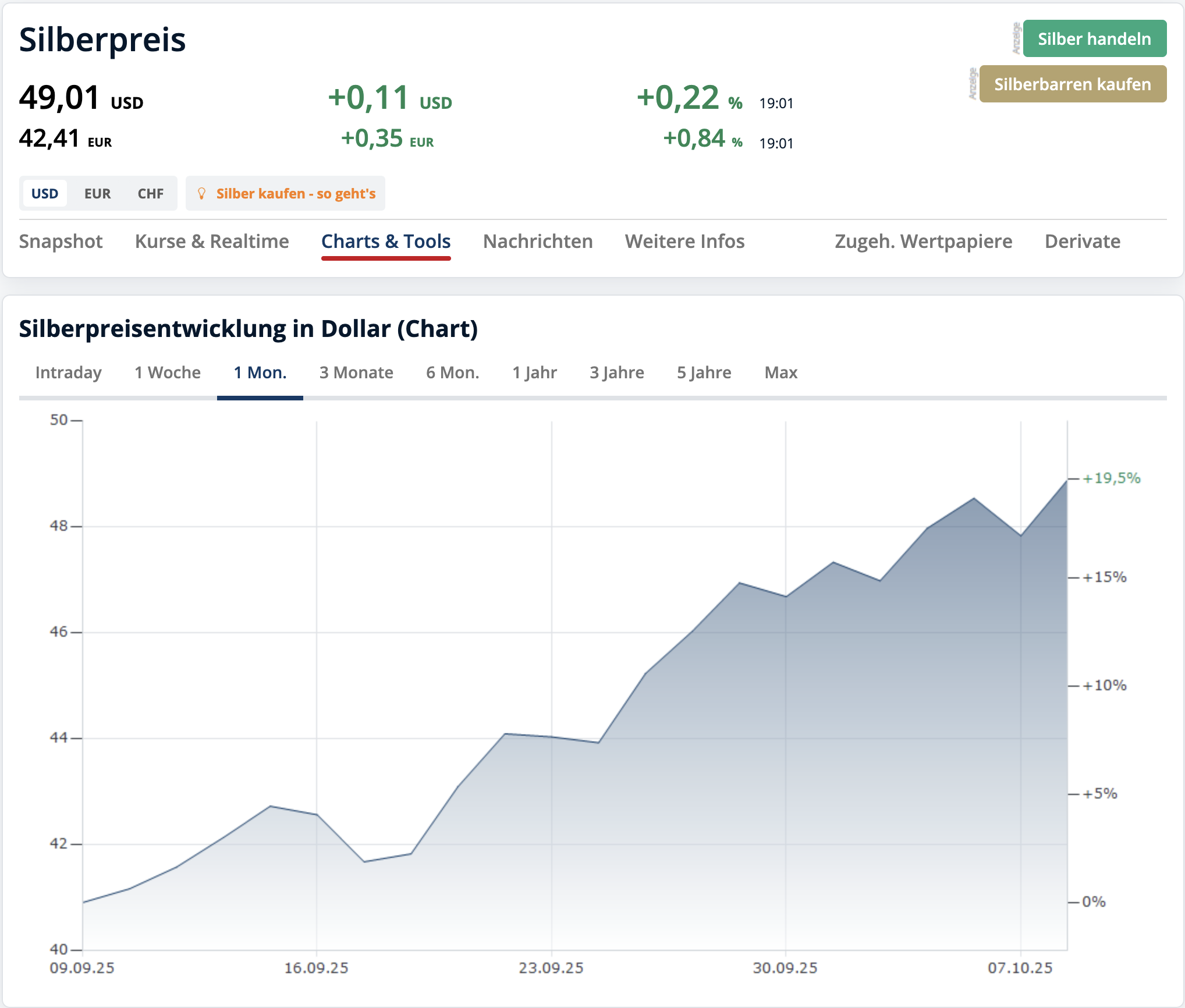Click the lightbulb icon beside Silber kaufen
This screenshot has height=1008, width=1185.
click(x=201, y=194)
